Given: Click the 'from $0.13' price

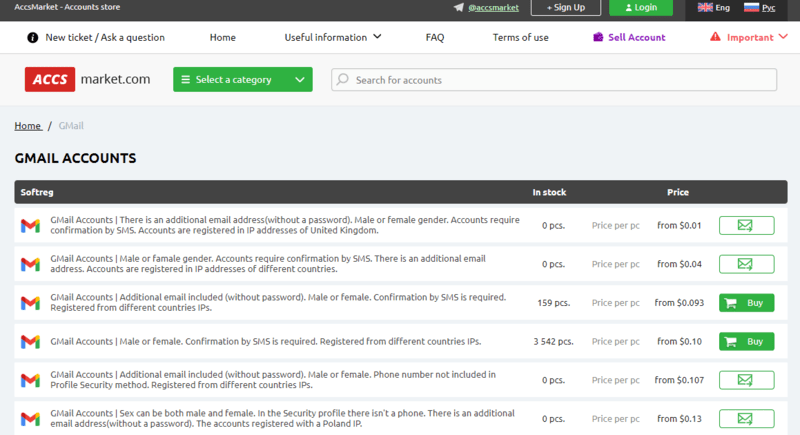Looking at the screenshot, I should click(x=679, y=419).
